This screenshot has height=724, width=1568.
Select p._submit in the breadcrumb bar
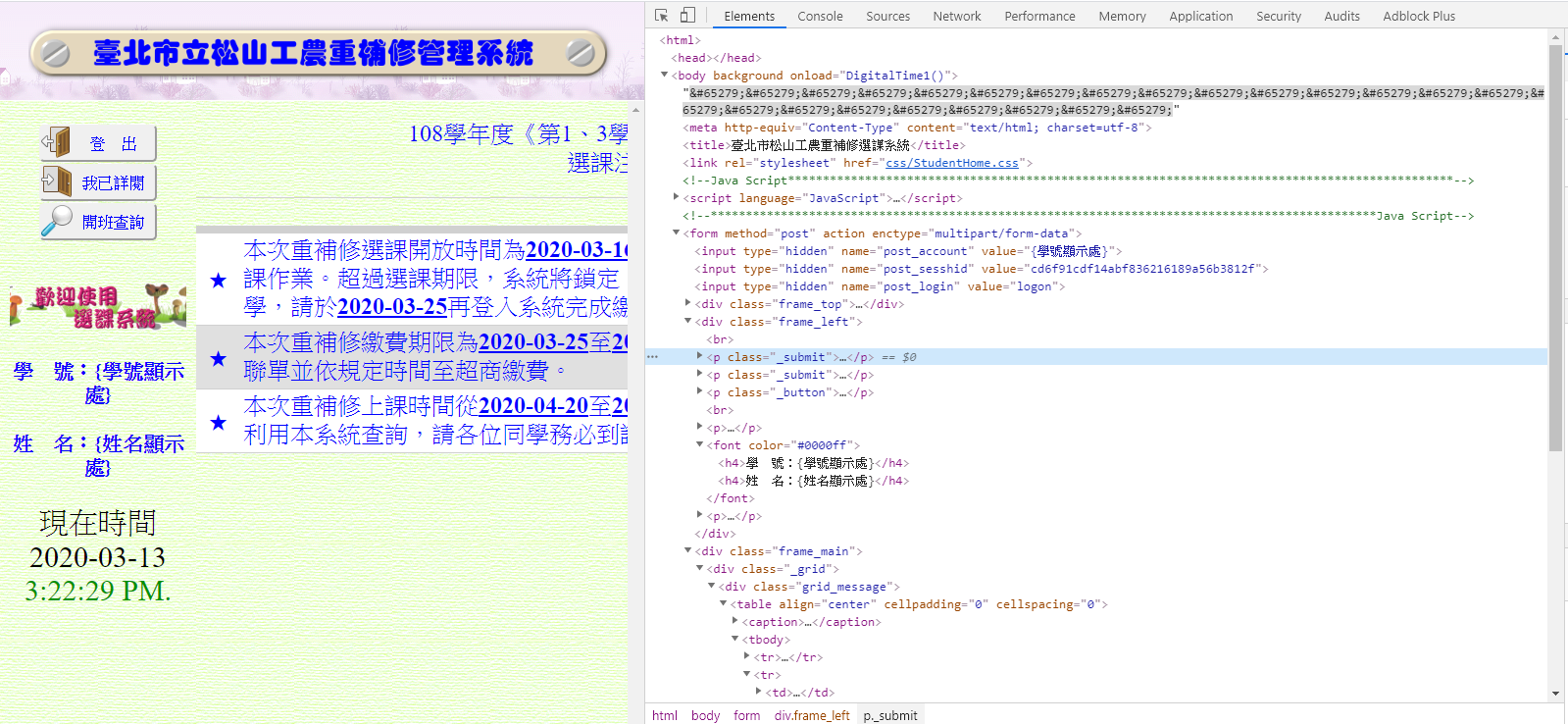click(x=890, y=715)
